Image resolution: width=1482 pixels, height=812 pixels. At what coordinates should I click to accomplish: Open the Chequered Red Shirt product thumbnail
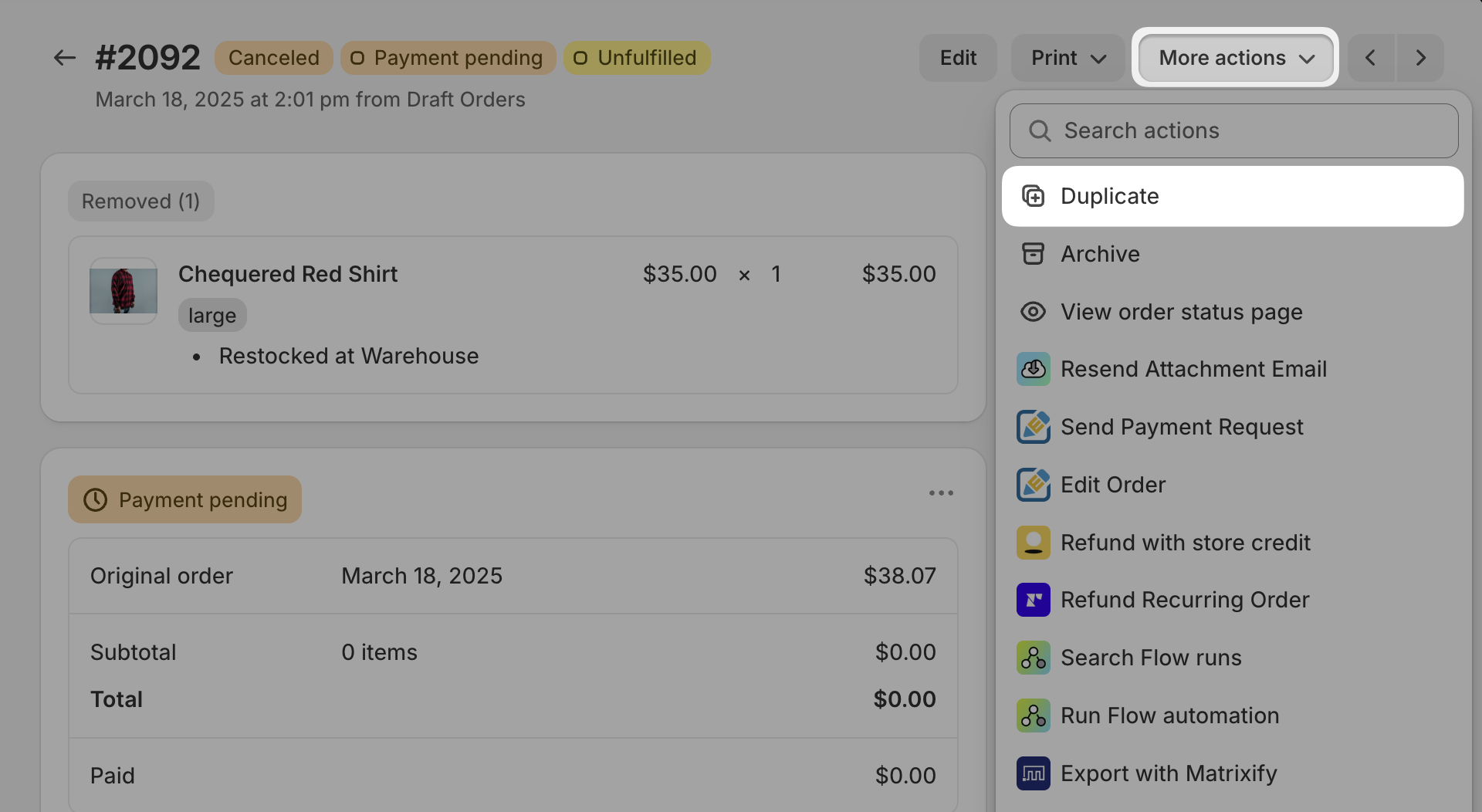123,290
